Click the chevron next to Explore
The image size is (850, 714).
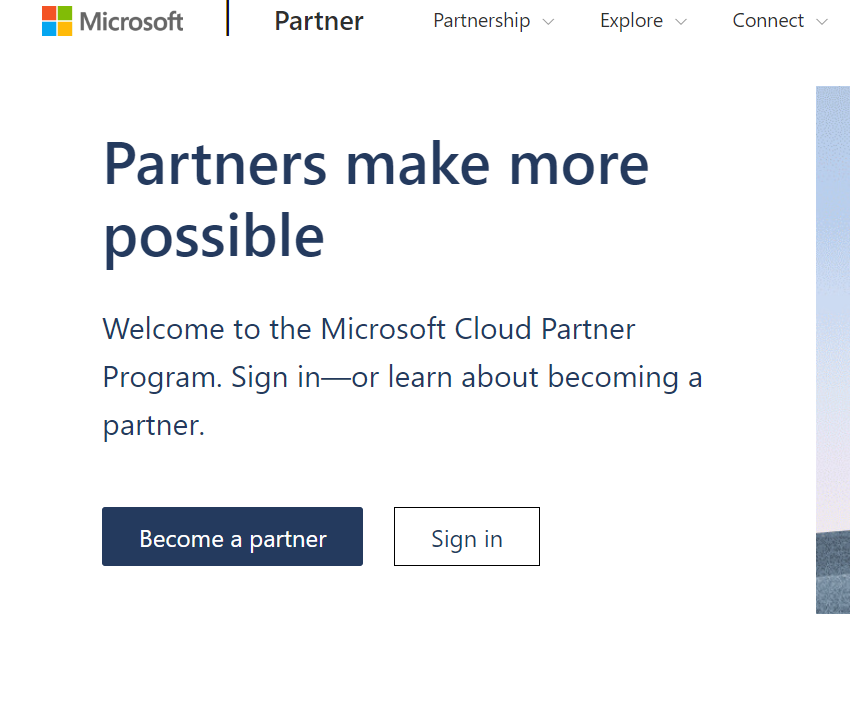pyautogui.click(x=682, y=21)
